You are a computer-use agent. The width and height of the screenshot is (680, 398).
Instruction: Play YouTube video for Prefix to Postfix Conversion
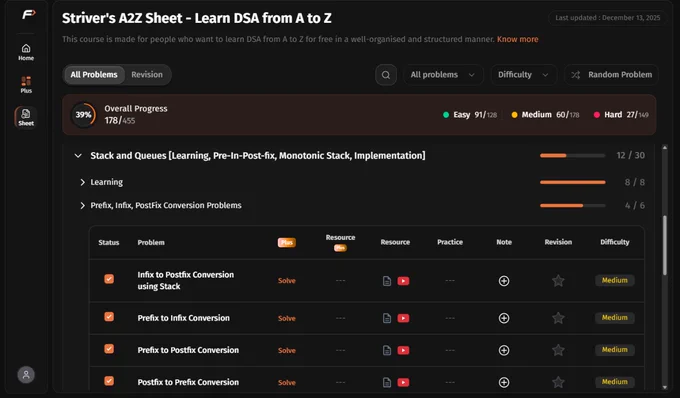[403, 350]
